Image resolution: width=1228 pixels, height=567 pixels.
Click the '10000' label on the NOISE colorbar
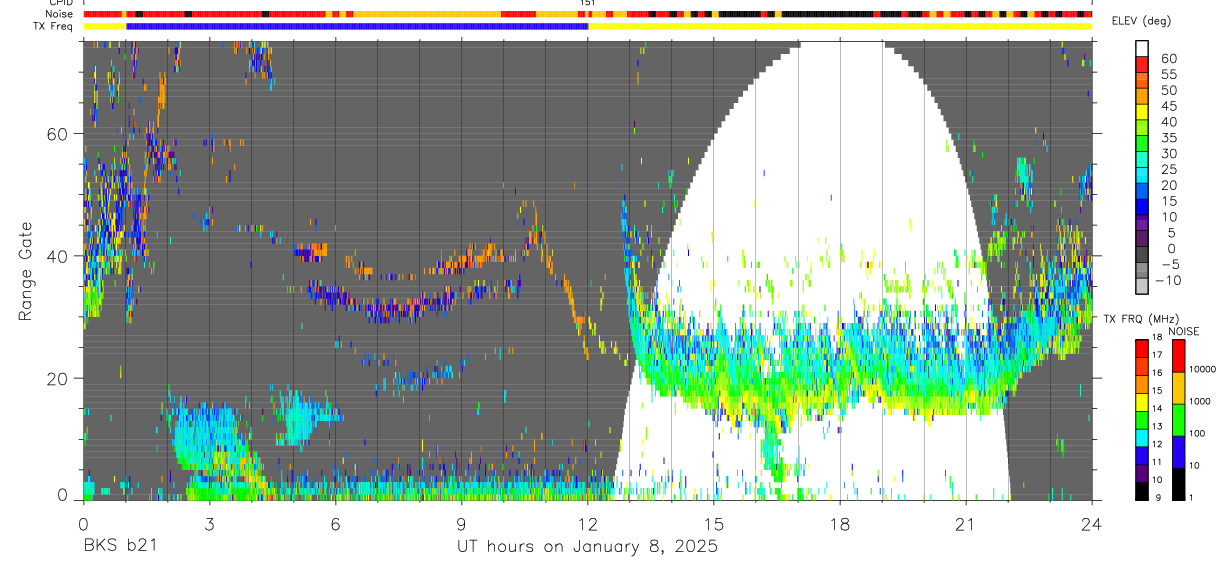[1203, 370]
